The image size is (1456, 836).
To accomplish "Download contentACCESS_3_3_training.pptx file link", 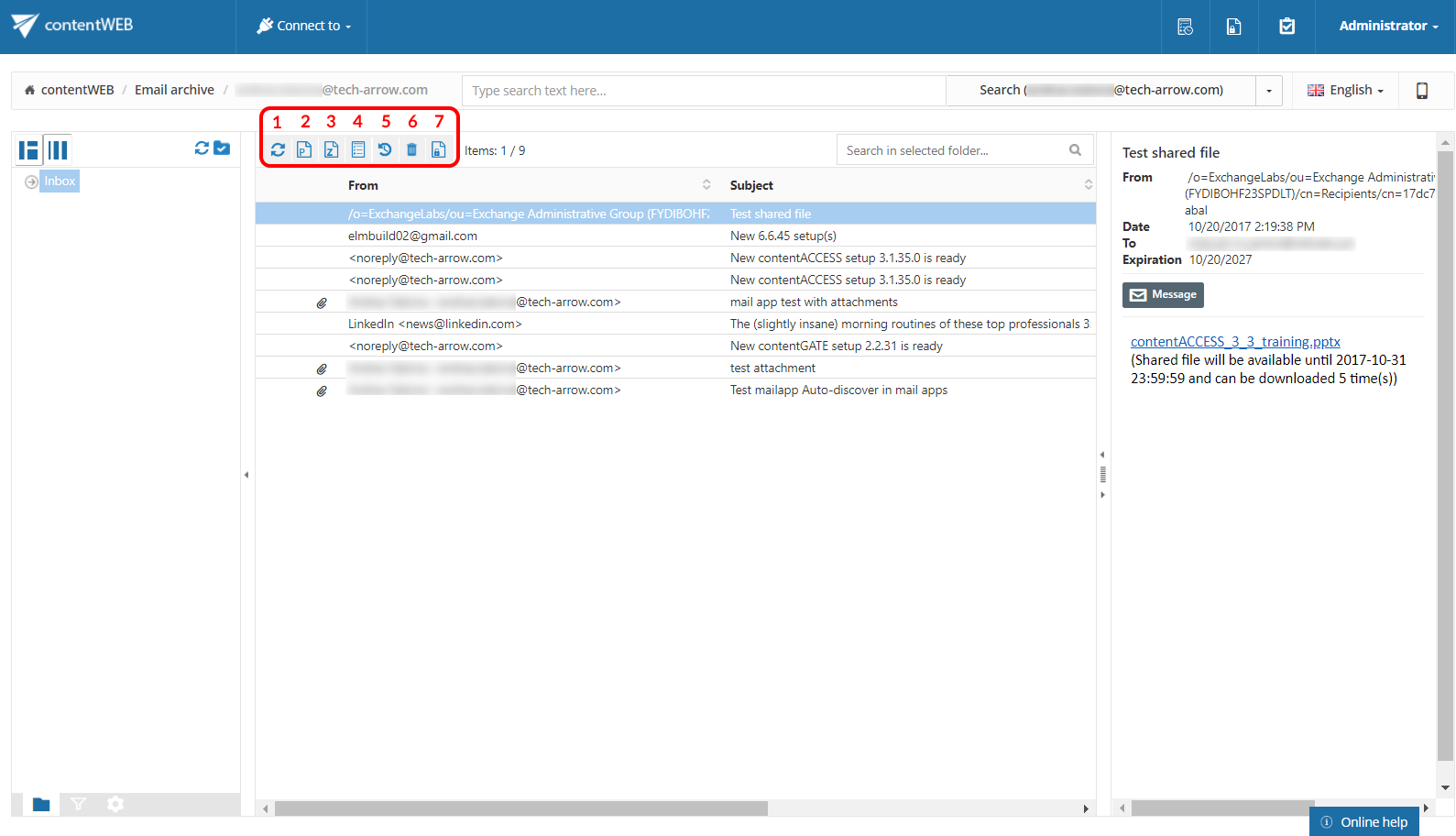I will click(1235, 342).
